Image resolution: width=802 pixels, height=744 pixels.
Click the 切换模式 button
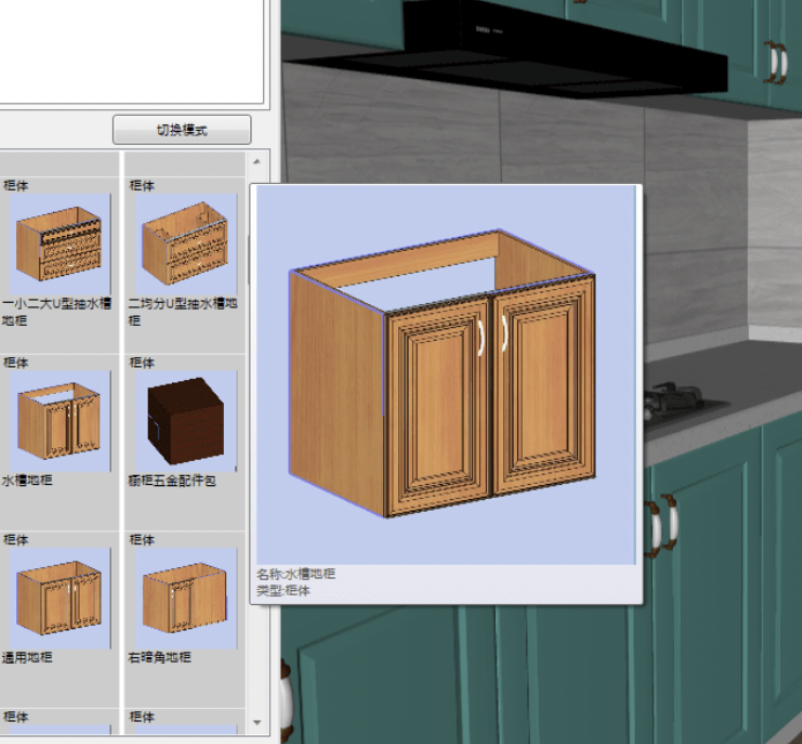point(182,130)
